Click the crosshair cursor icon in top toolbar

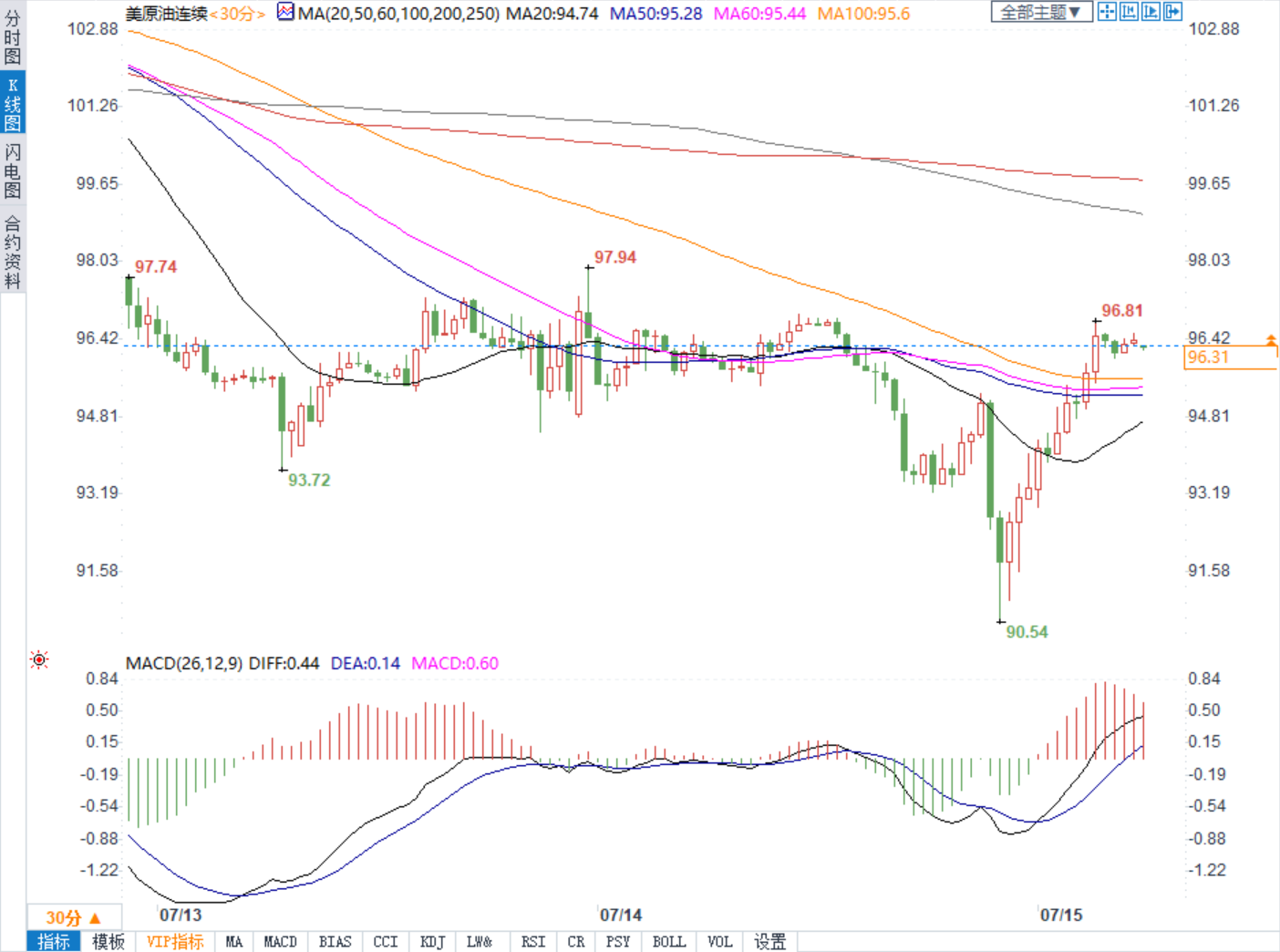point(1107,12)
